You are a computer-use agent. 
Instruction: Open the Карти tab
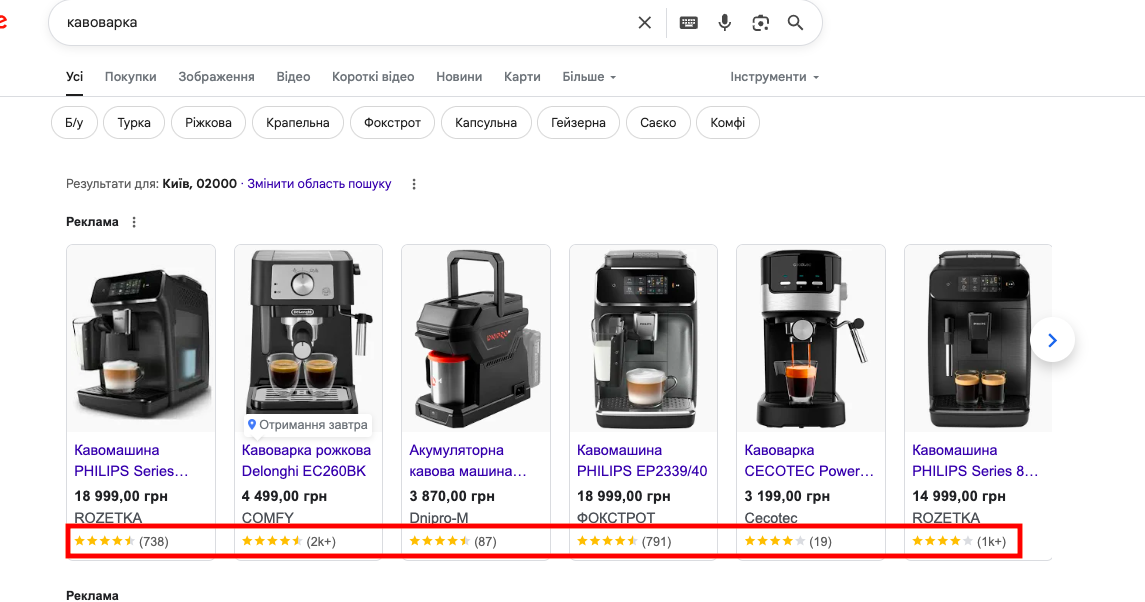coord(522,77)
